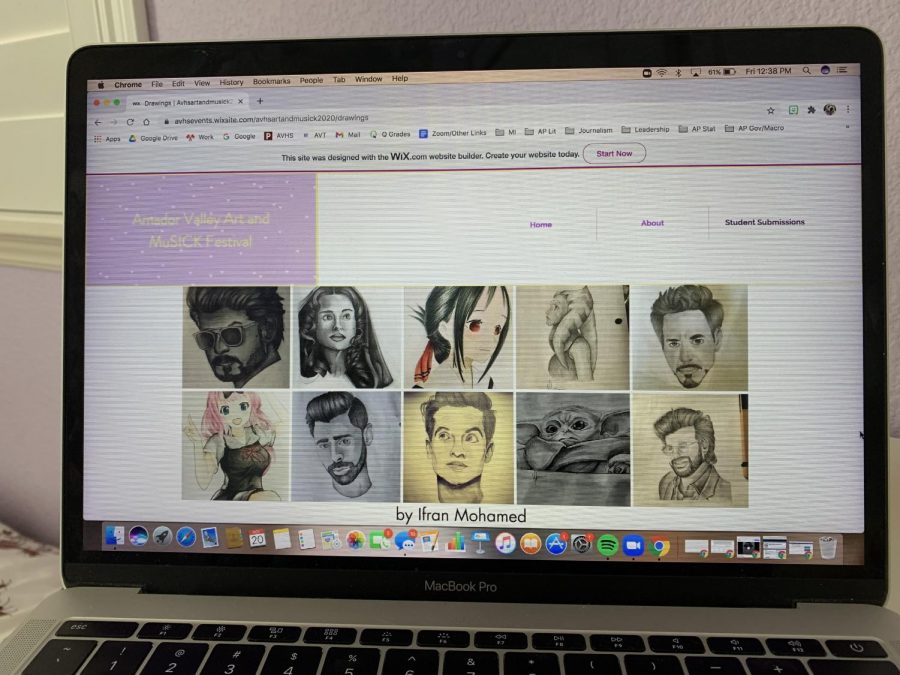This screenshot has width=900, height=675.
Task: Open Chrome's three-dot menu
Action: 848,108
